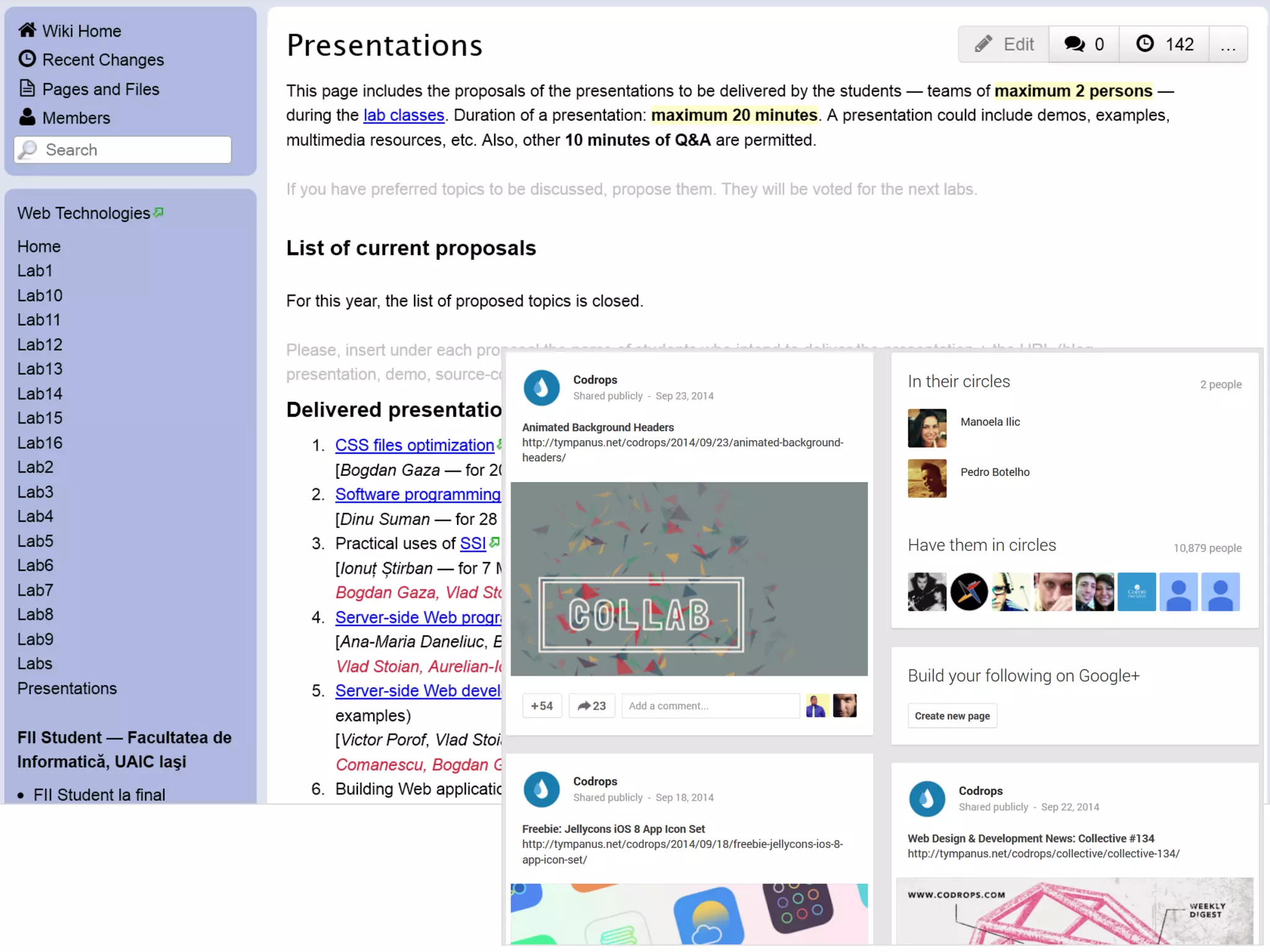Click the Wiki Home house icon
Screen dimensions: 1270x952
point(27,30)
